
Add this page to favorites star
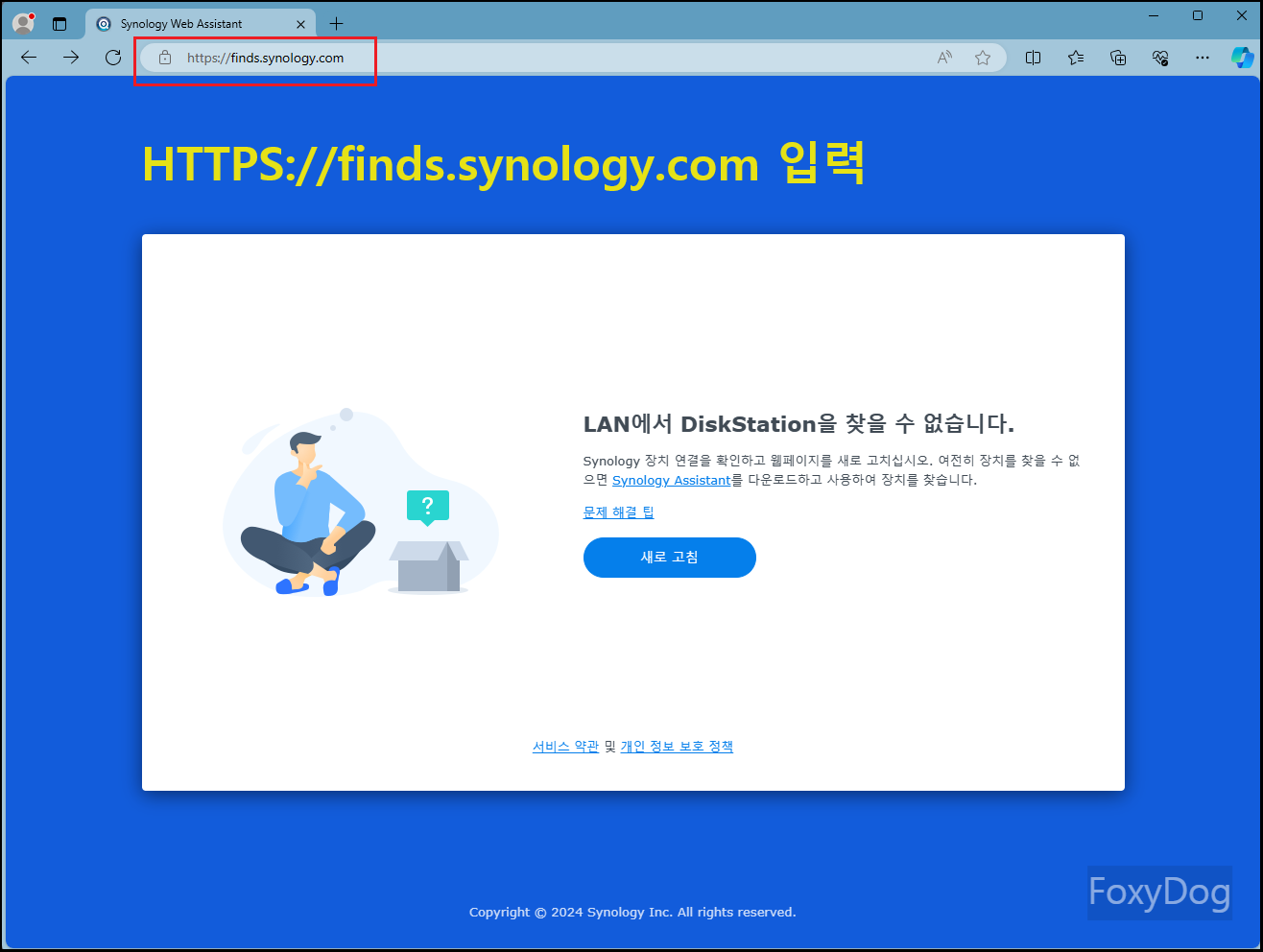(983, 58)
